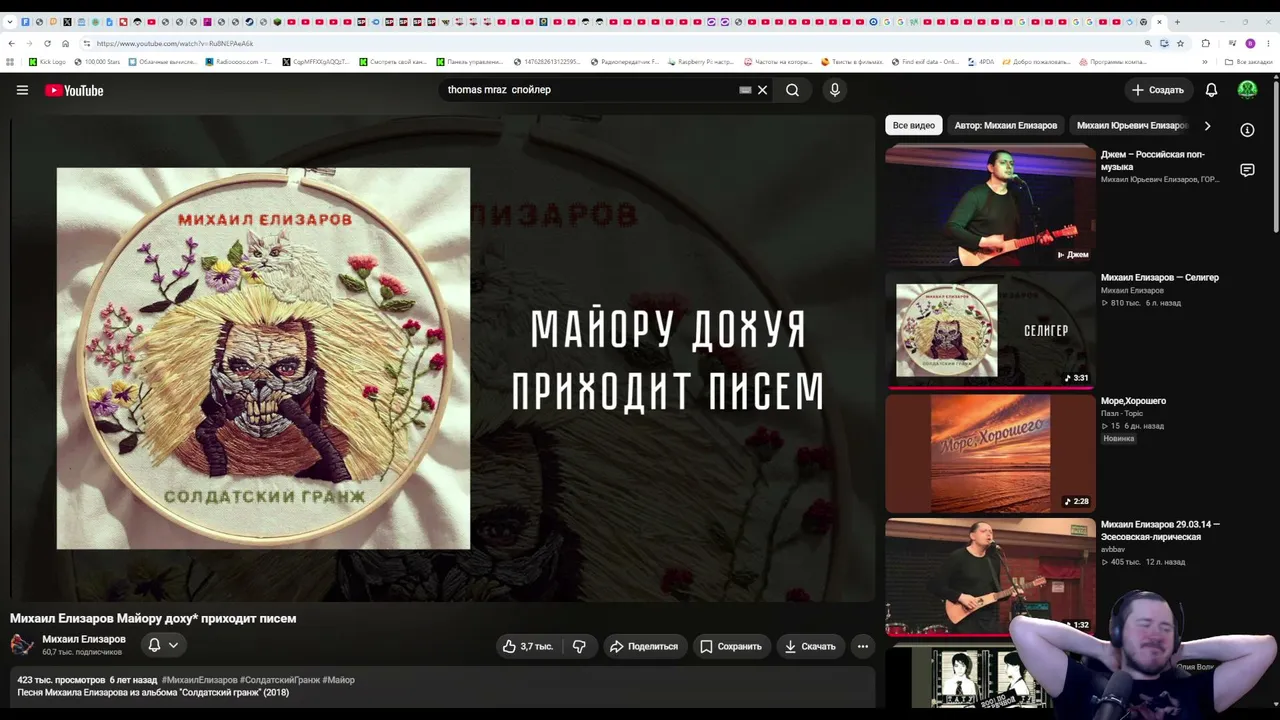Dislike the video with thumbs down
The width and height of the screenshot is (1280, 720).
tap(579, 646)
